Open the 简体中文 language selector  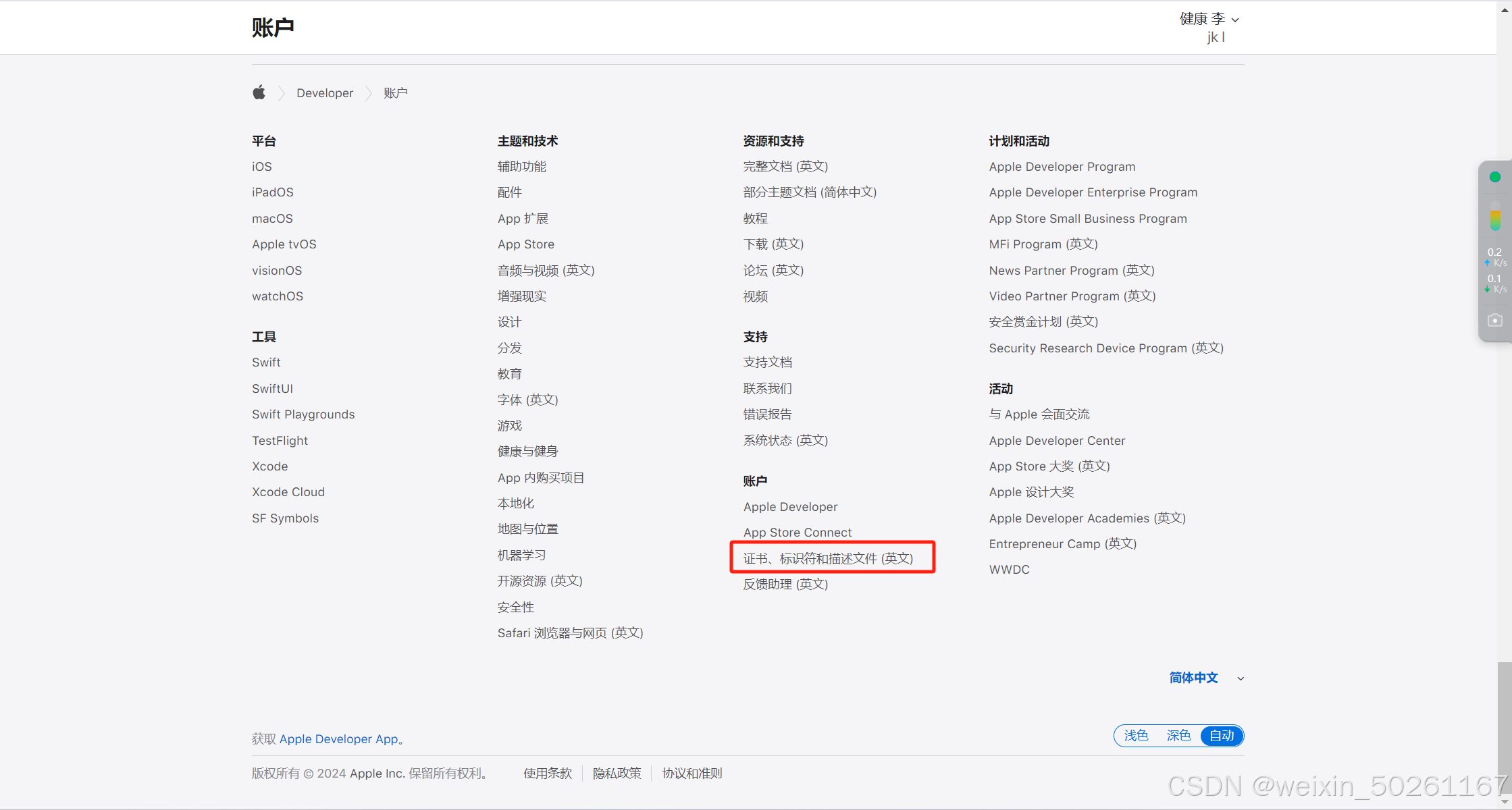point(1193,678)
